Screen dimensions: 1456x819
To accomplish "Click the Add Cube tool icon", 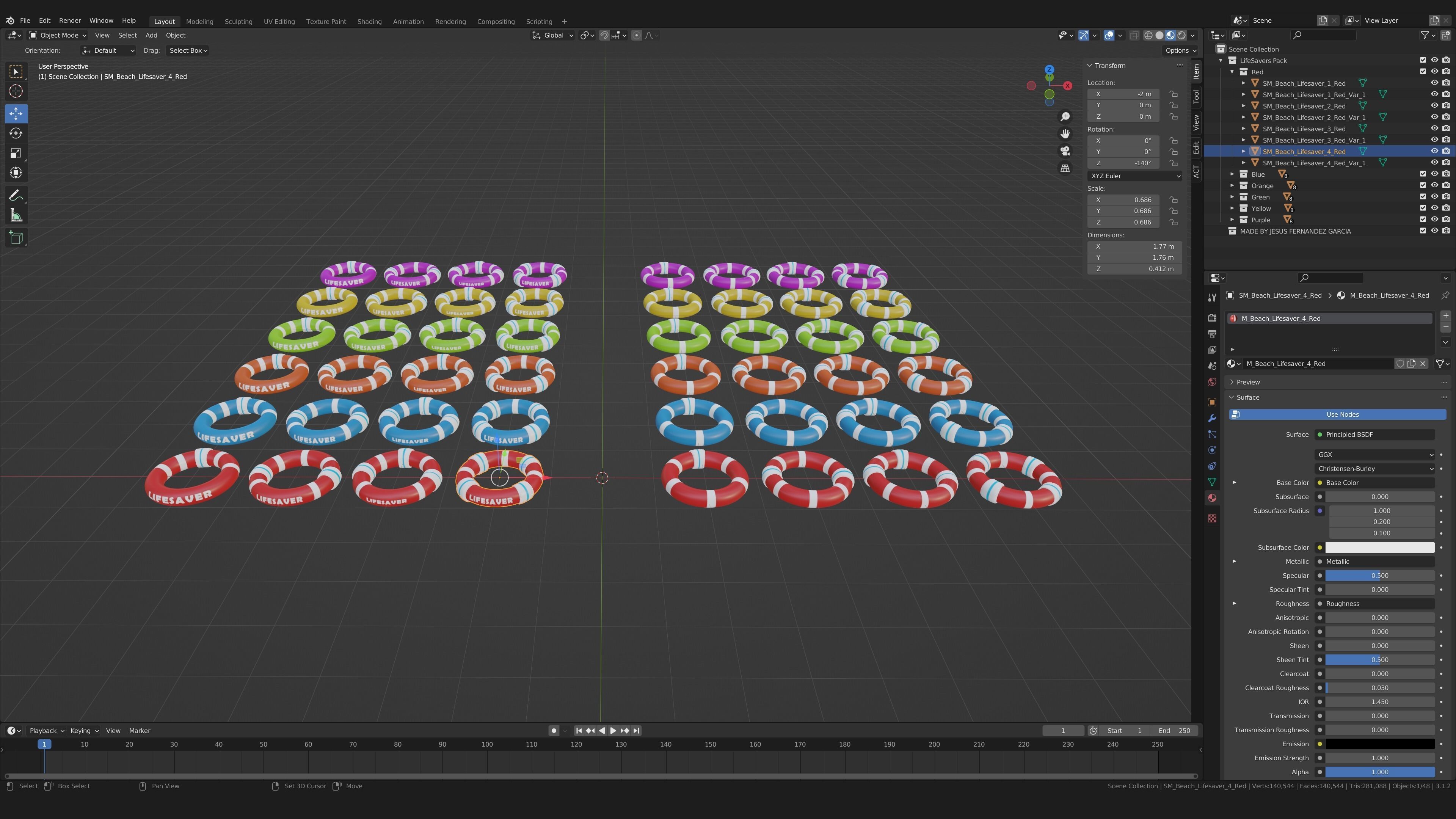I will click(x=16, y=237).
